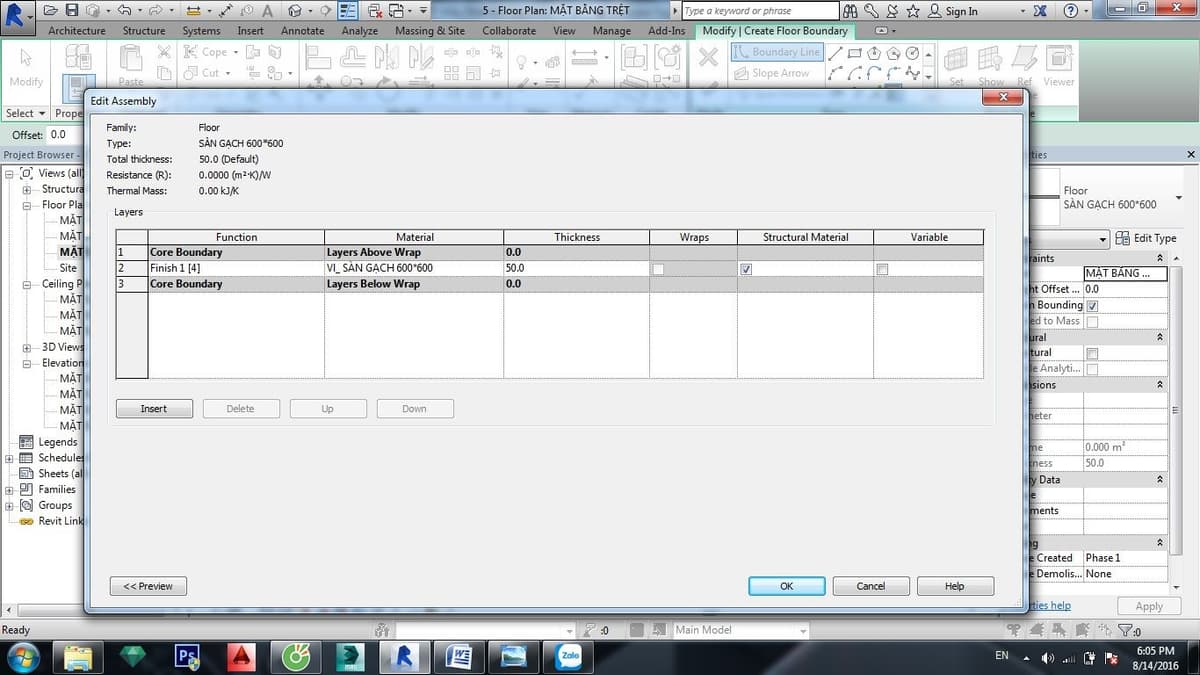
Task: Open the Select panel dropdown
Action: [x=25, y=113]
